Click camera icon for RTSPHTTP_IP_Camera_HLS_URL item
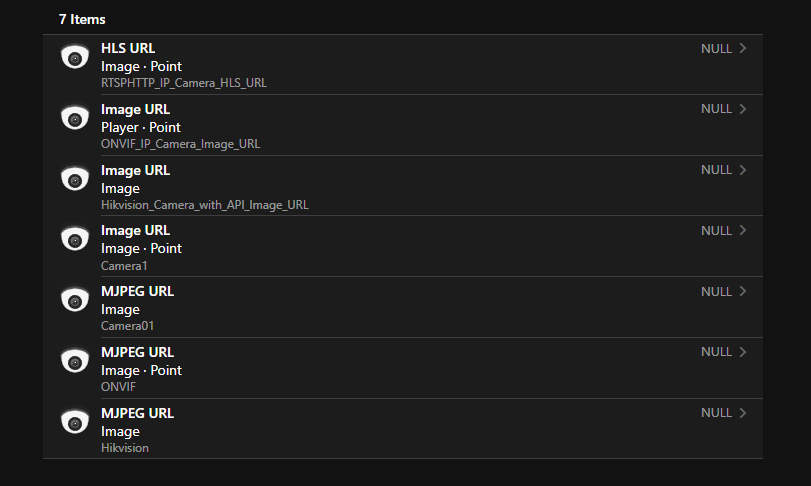Image resolution: width=811 pixels, height=486 pixels. coord(75,57)
